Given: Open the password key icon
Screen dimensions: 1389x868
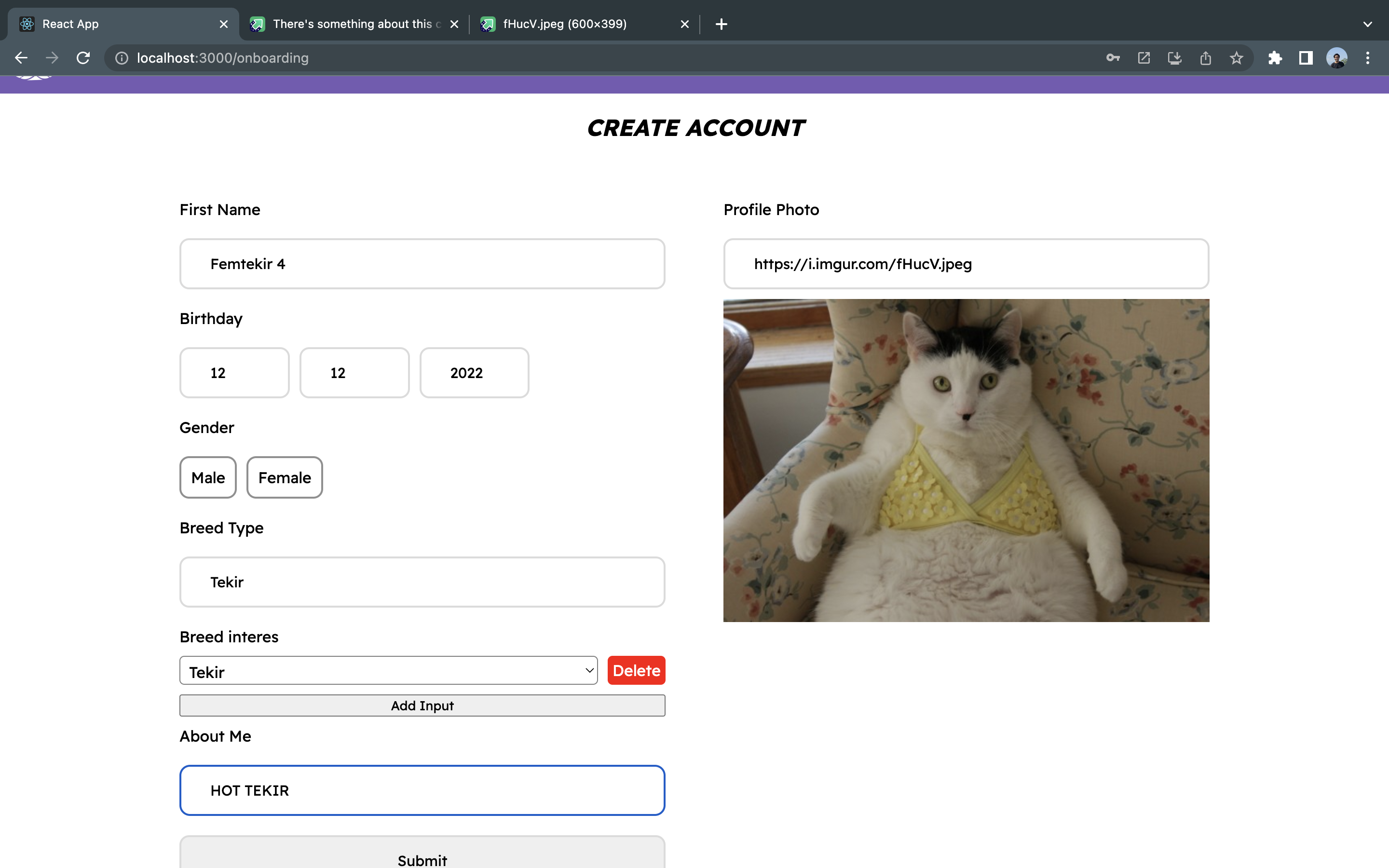Looking at the screenshot, I should coord(1113,58).
